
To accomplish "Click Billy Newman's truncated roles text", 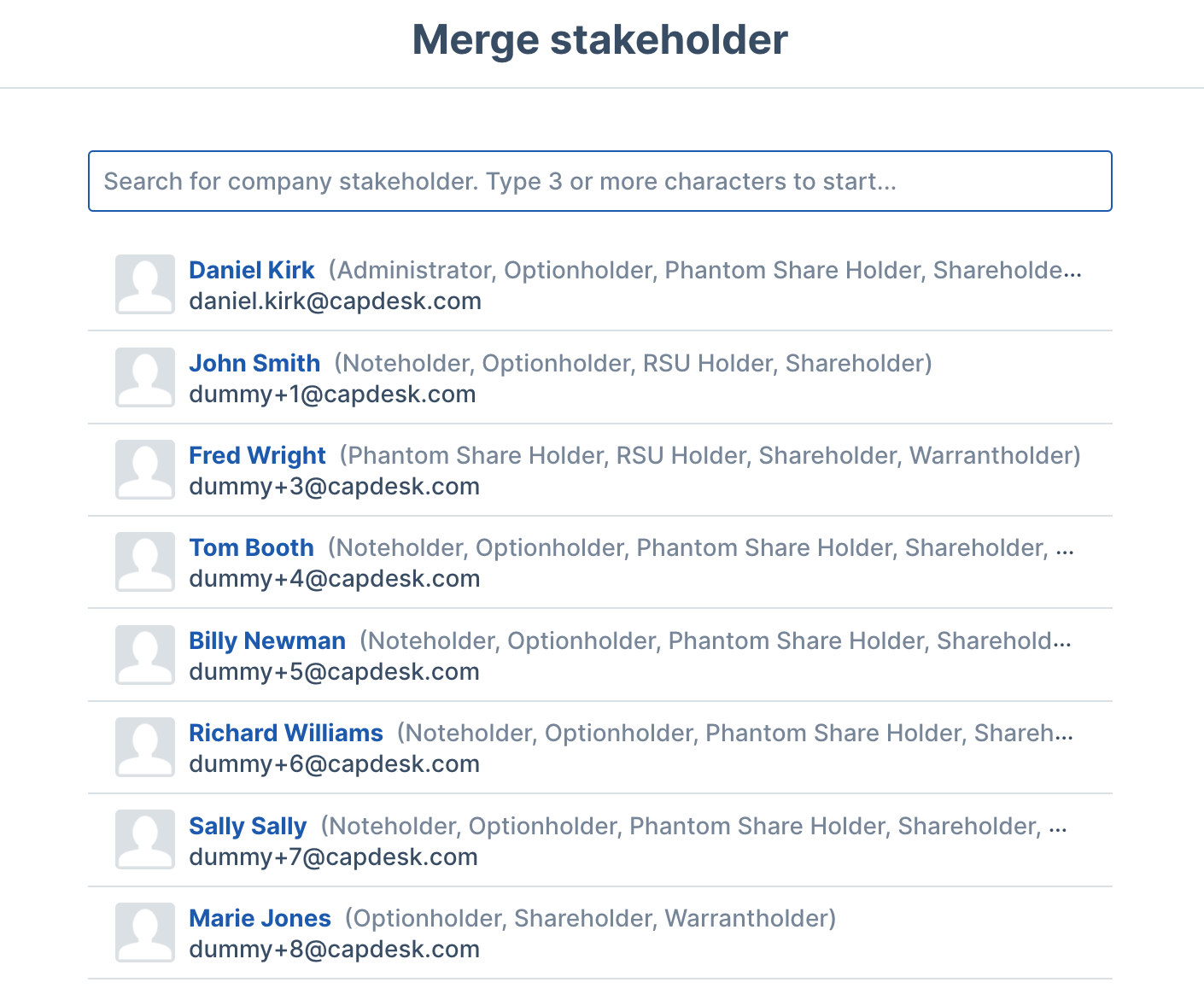I will tap(716, 640).
